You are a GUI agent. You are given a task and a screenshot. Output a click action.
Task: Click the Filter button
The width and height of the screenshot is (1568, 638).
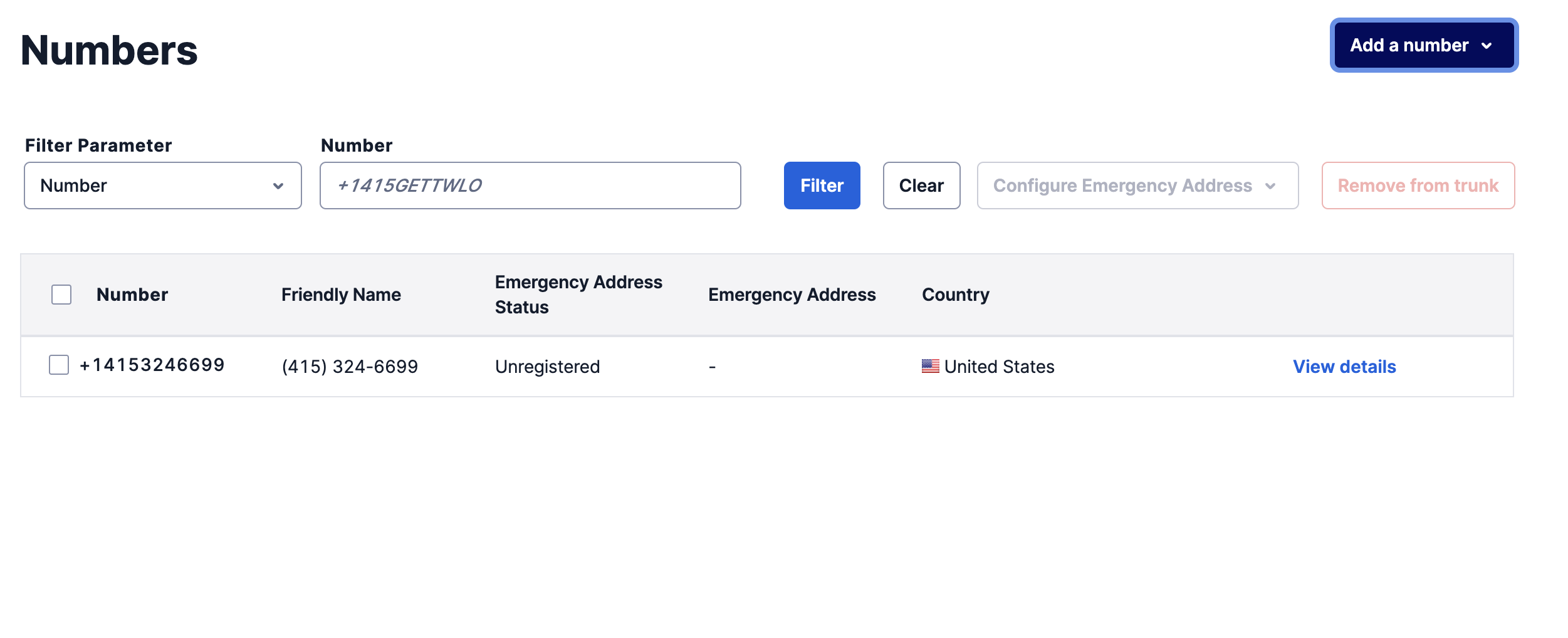point(822,186)
